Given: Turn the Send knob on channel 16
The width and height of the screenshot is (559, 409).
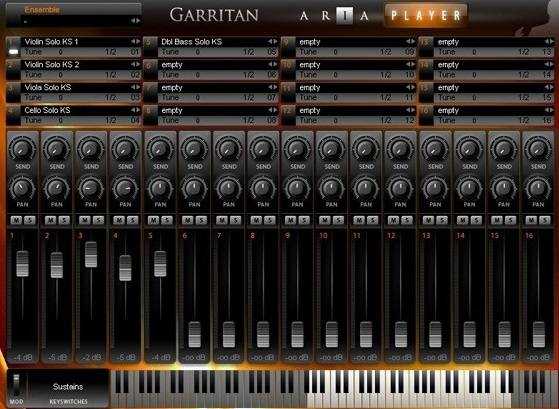Looking at the screenshot, I should 538,149.
